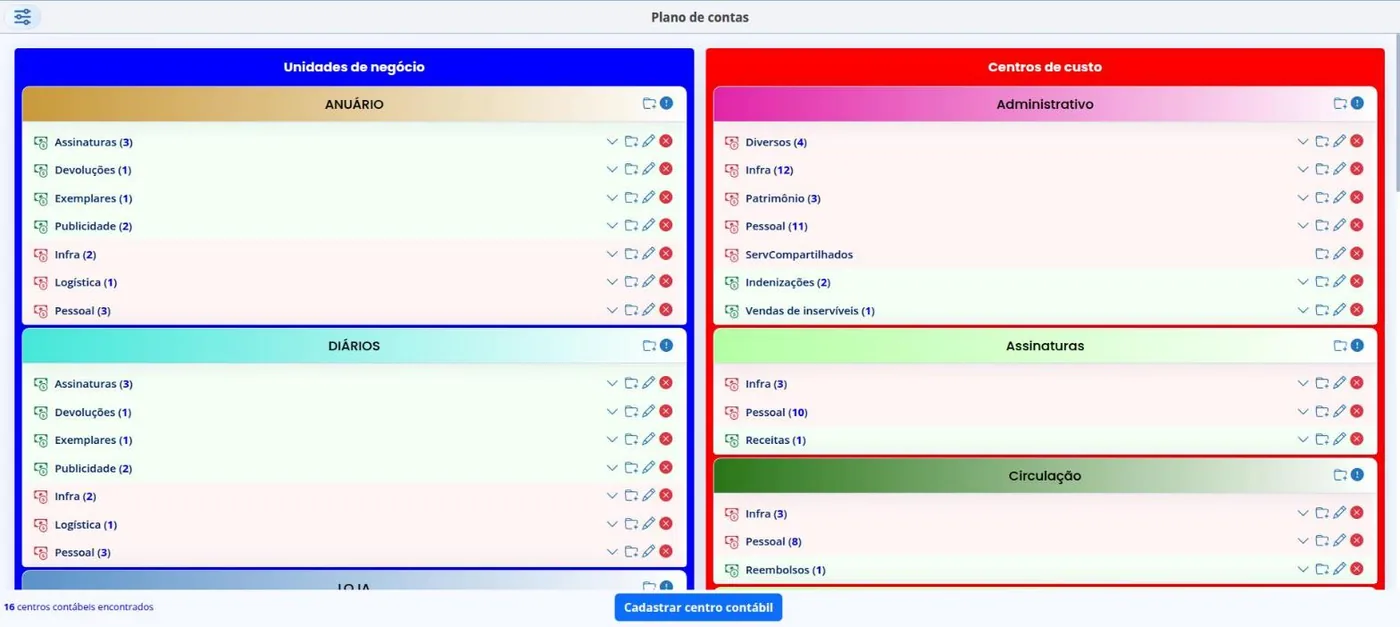Select the Vendas de inservíveis item
Image resolution: width=1400 pixels, height=627 pixels.
click(x=809, y=310)
